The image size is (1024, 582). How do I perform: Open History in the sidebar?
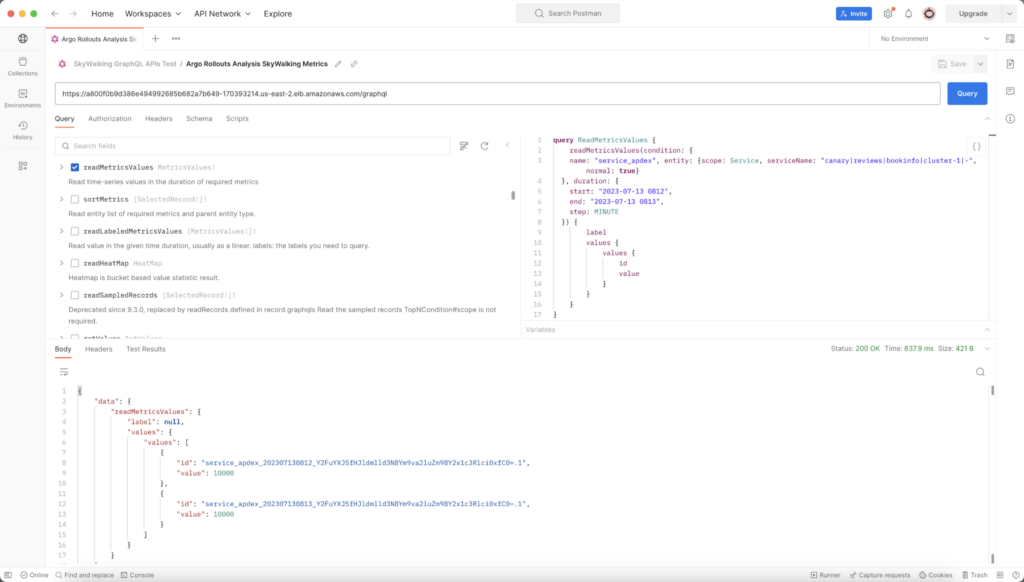coord(22,130)
